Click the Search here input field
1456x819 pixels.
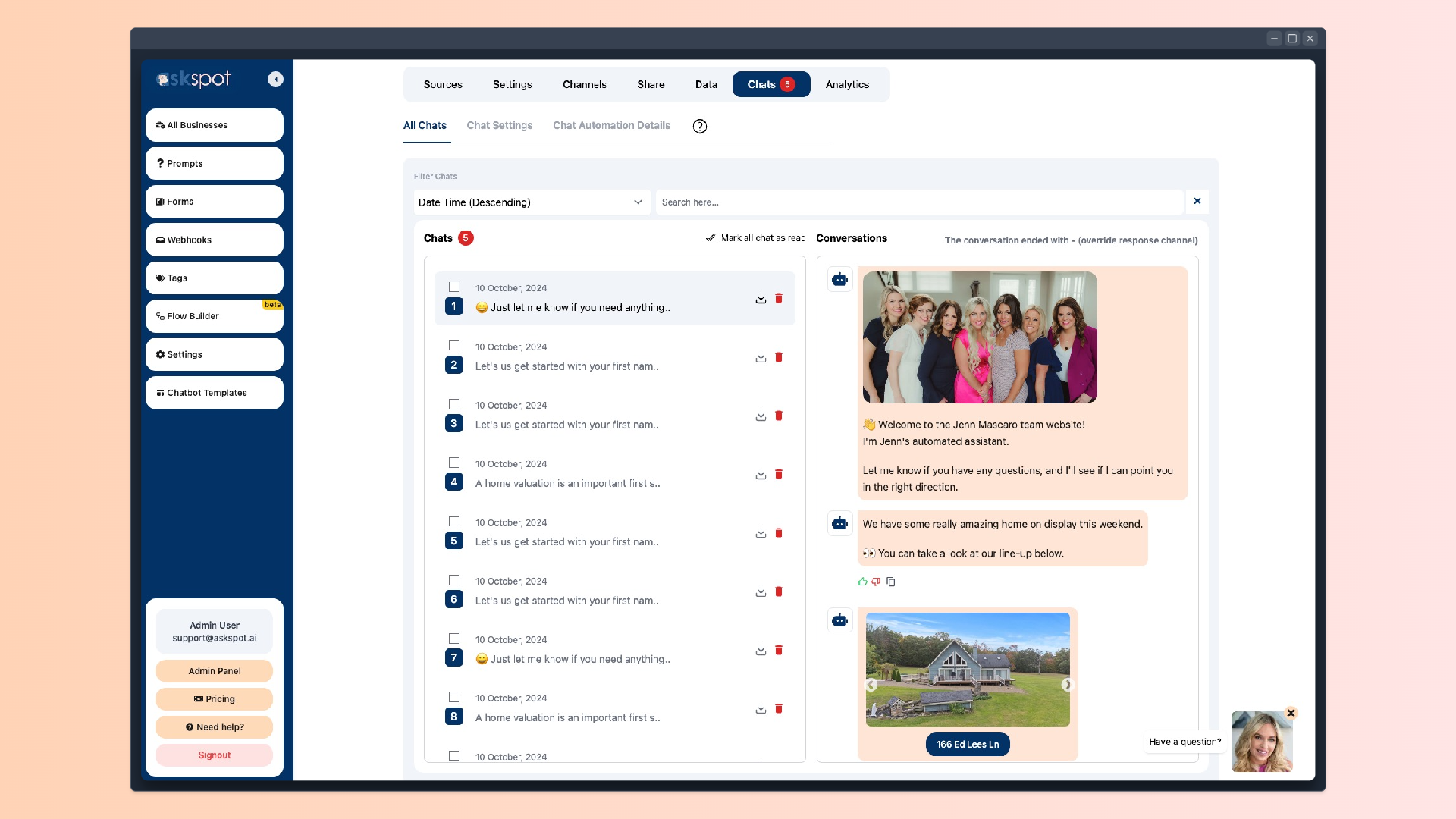coord(918,202)
